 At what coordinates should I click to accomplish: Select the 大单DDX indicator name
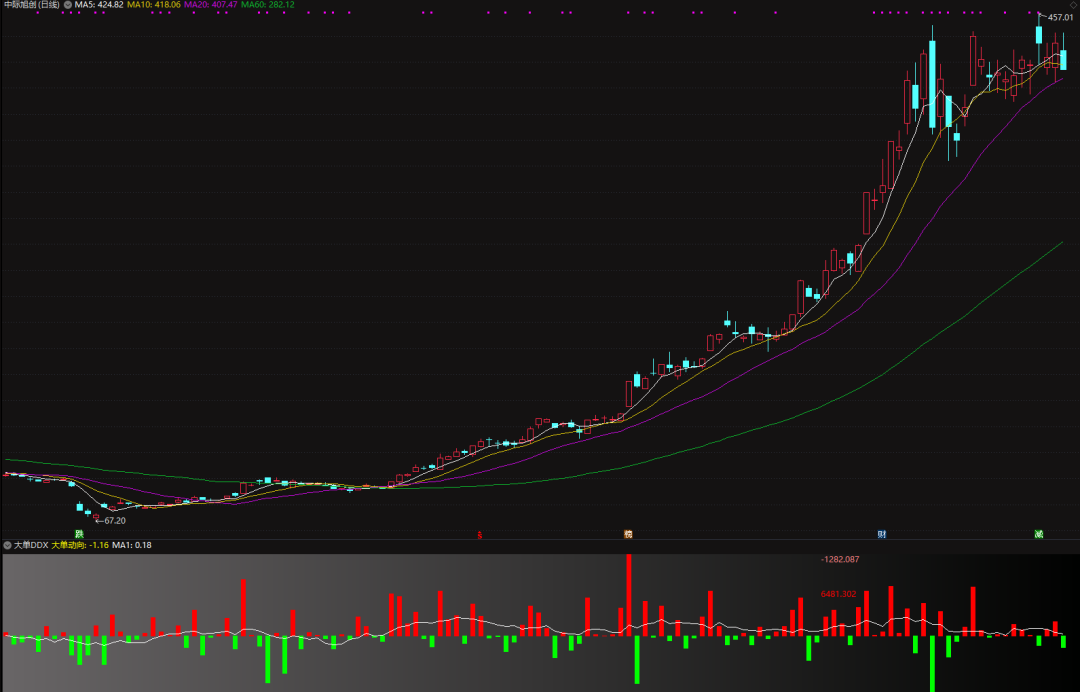[30, 545]
